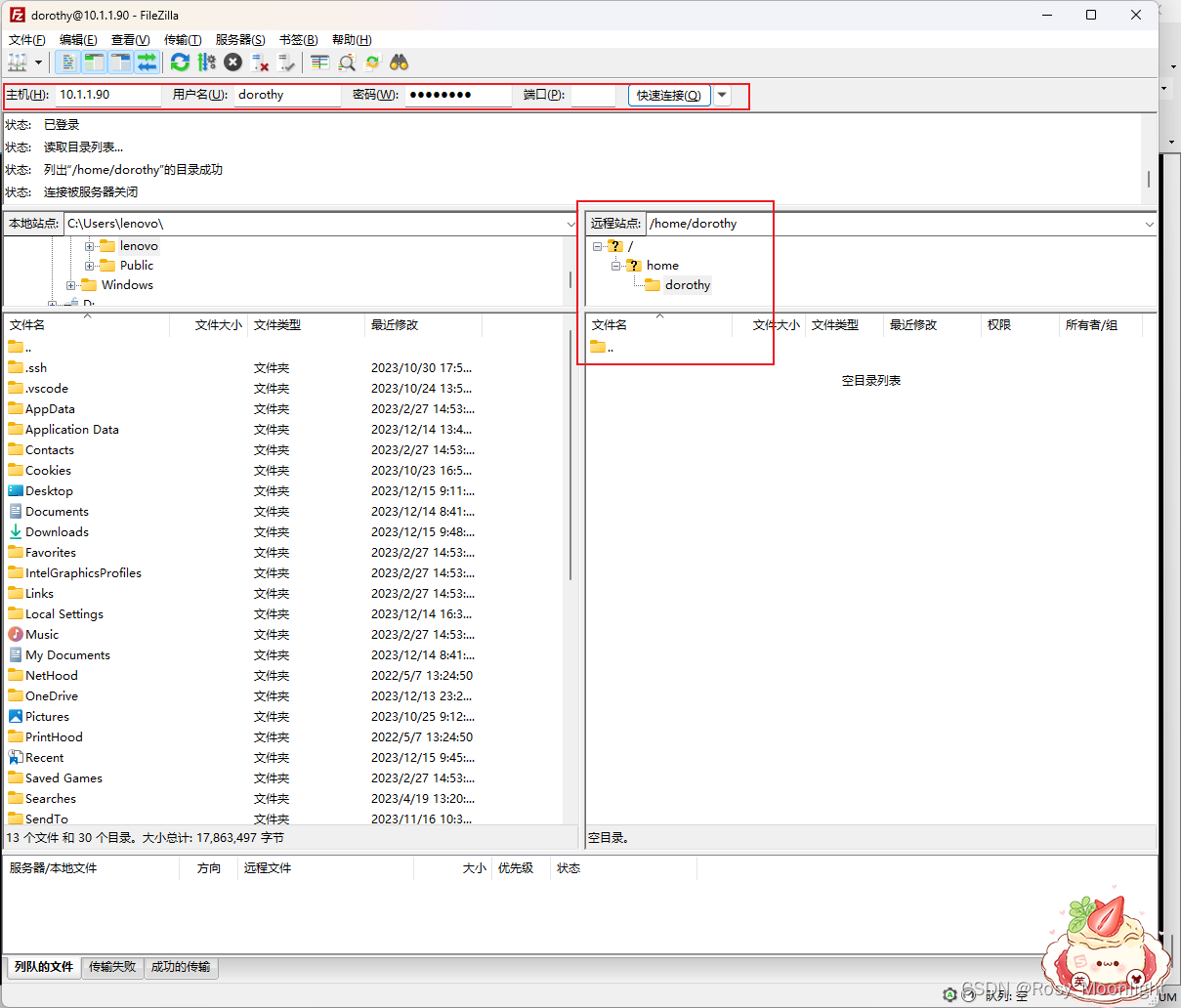The height and width of the screenshot is (1008, 1181).
Task: Search remote files with binoculars icon
Action: (x=399, y=63)
